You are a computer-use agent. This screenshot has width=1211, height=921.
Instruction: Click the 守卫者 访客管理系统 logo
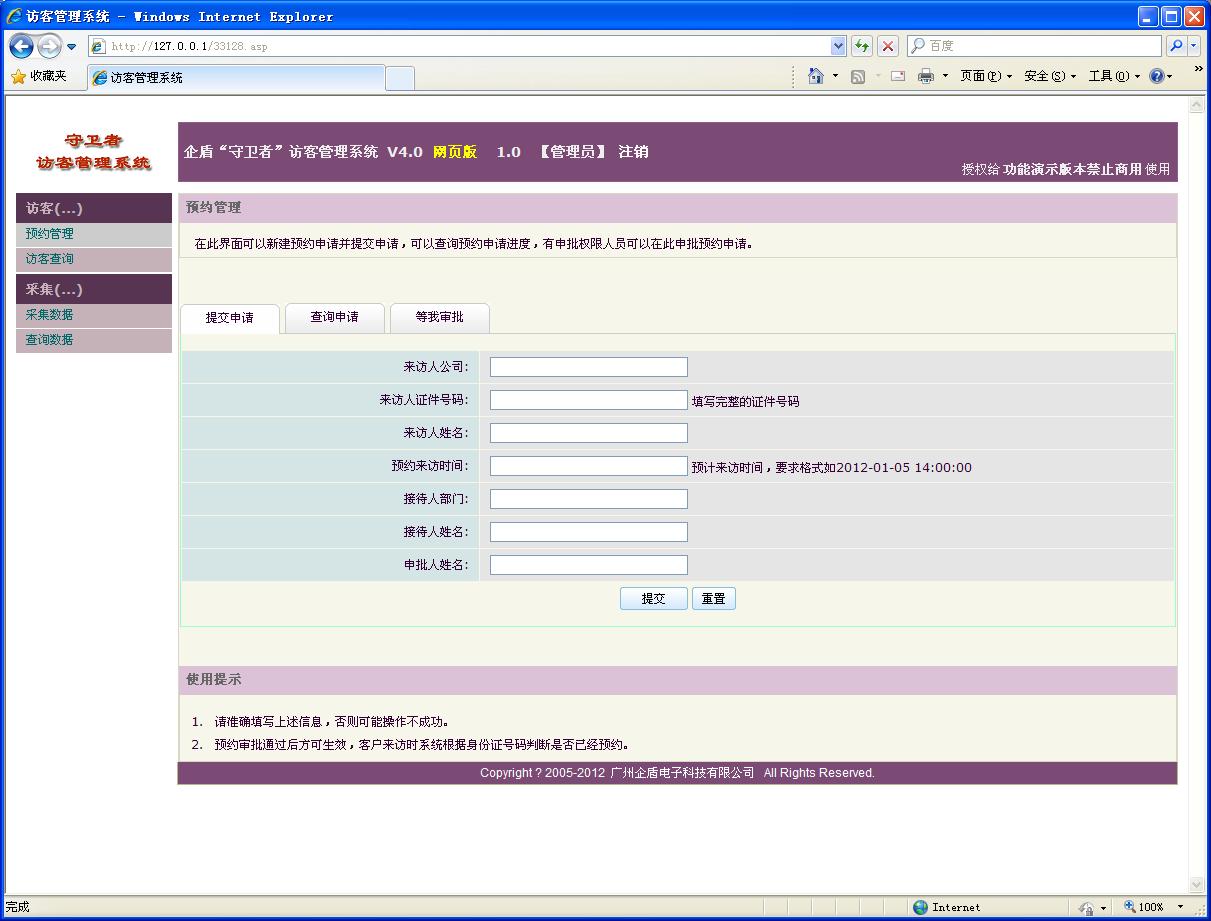pyautogui.click(x=93, y=152)
